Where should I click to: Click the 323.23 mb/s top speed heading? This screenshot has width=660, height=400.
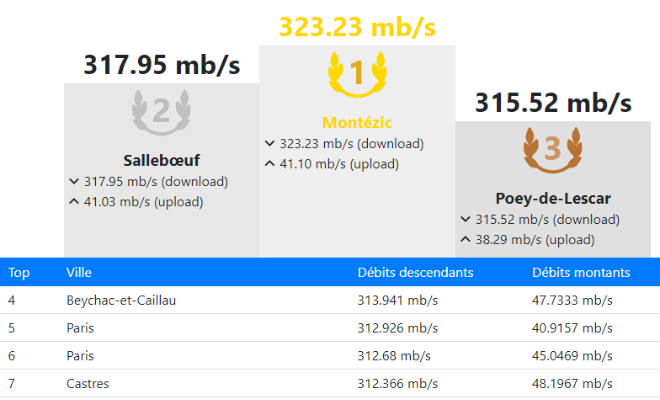tap(357, 26)
